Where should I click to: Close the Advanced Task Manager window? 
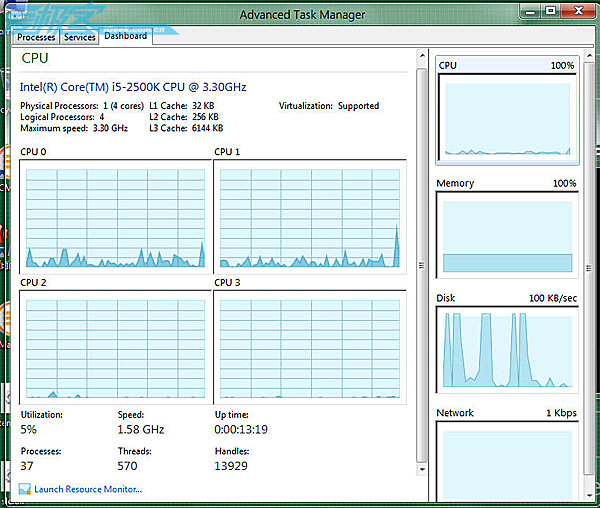click(578, 12)
